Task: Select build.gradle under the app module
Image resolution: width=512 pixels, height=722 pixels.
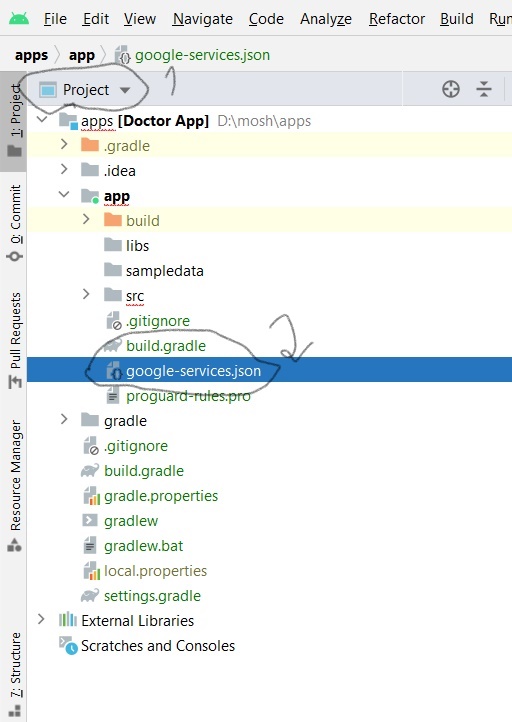Action: click(166, 346)
